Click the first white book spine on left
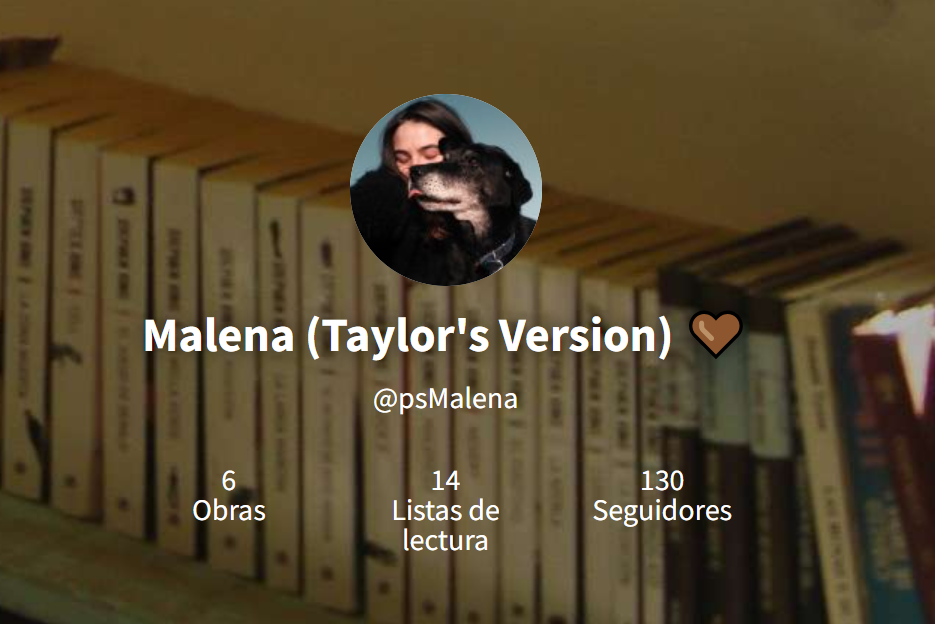The height and width of the screenshot is (624, 935). pos(25,310)
